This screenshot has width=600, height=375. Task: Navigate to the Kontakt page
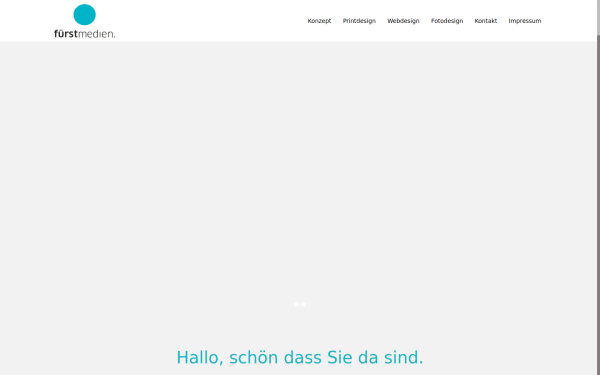(486, 21)
